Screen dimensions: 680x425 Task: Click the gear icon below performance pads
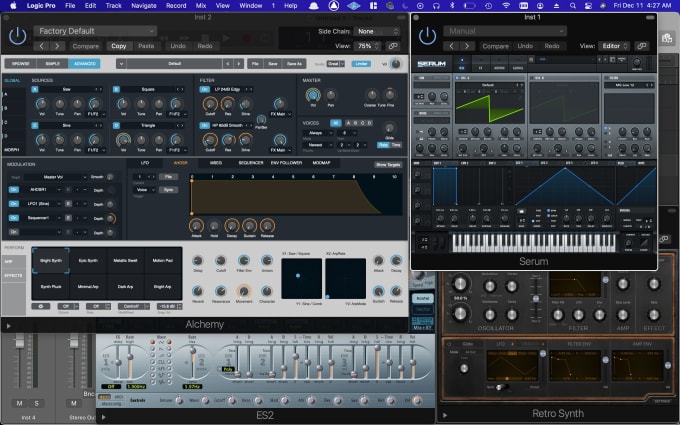click(x=41, y=306)
